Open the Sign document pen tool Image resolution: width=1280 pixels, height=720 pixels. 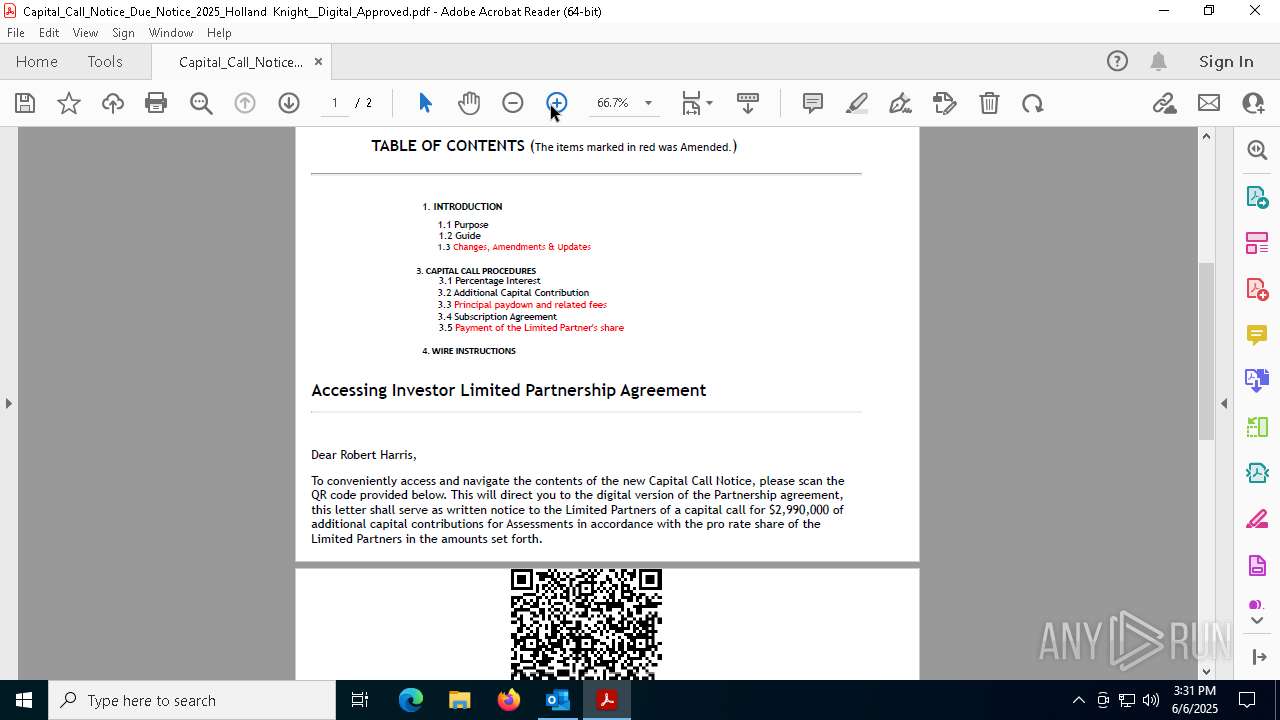901,103
